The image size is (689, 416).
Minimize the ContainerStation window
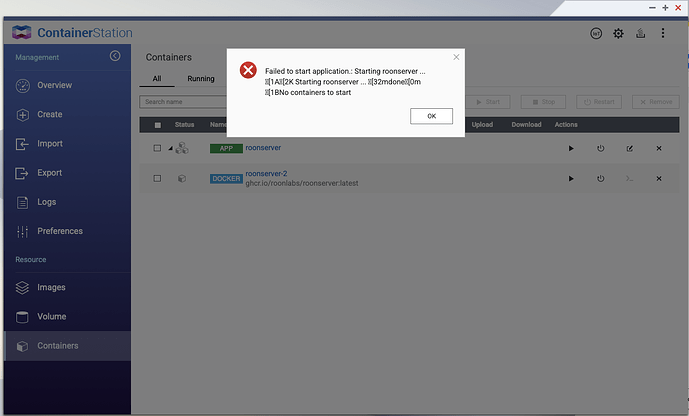click(x=652, y=8)
